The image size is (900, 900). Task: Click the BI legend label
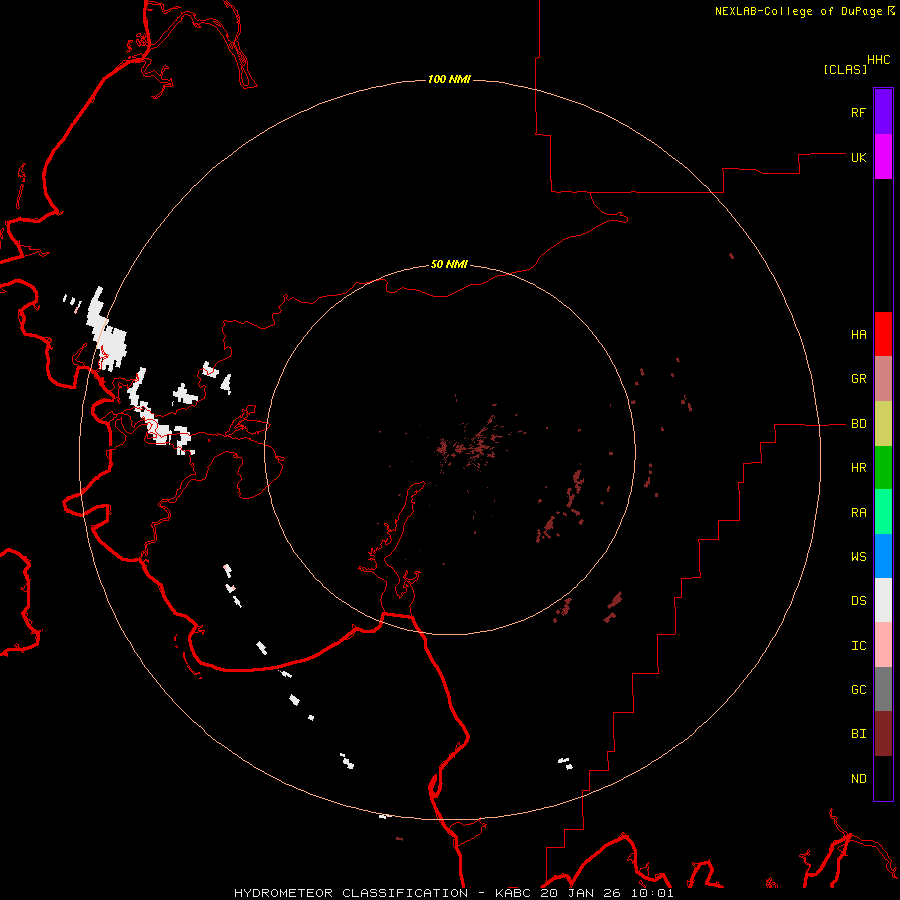coord(858,734)
